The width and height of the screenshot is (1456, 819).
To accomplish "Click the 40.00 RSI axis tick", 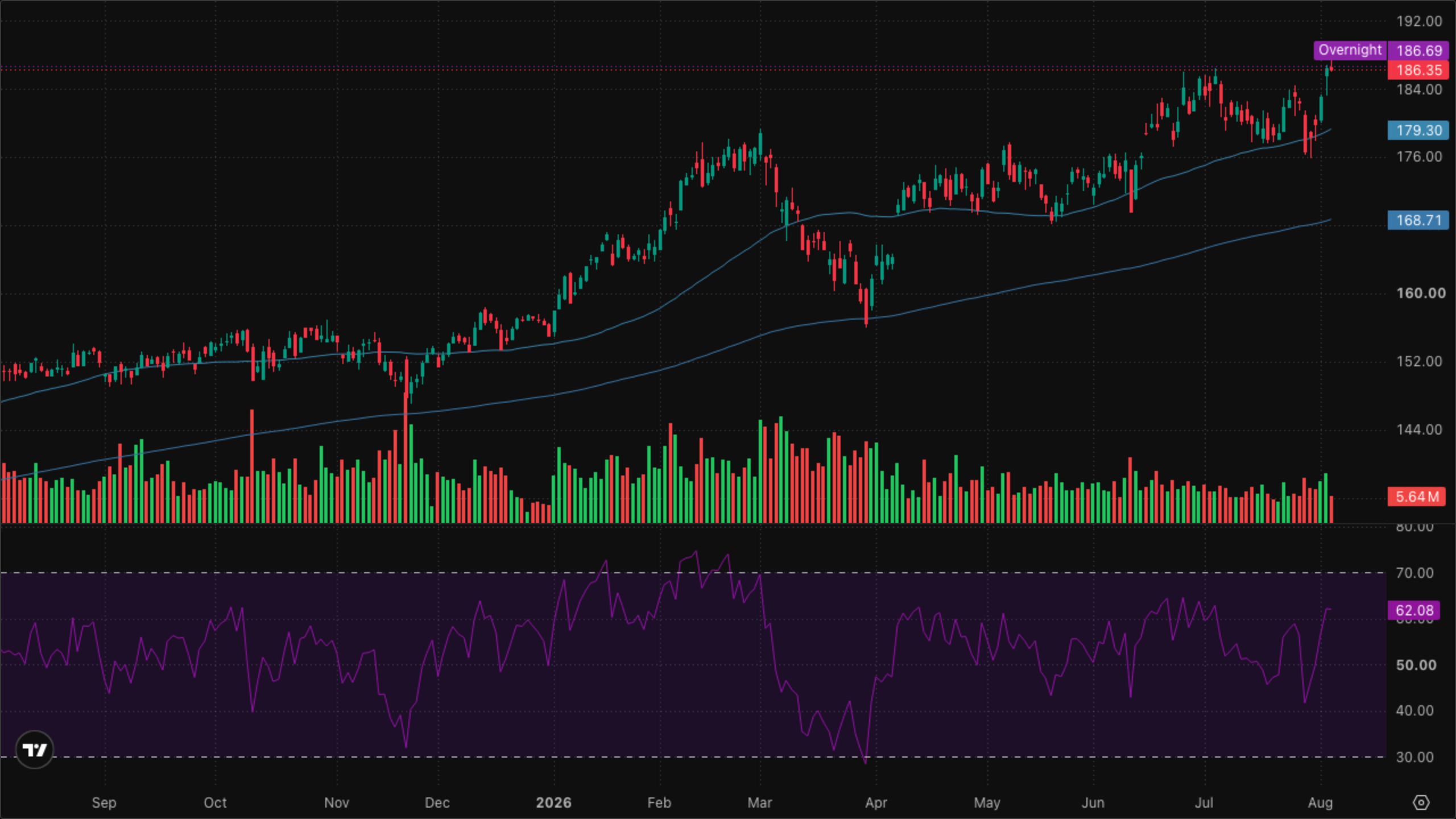I will (1414, 711).
